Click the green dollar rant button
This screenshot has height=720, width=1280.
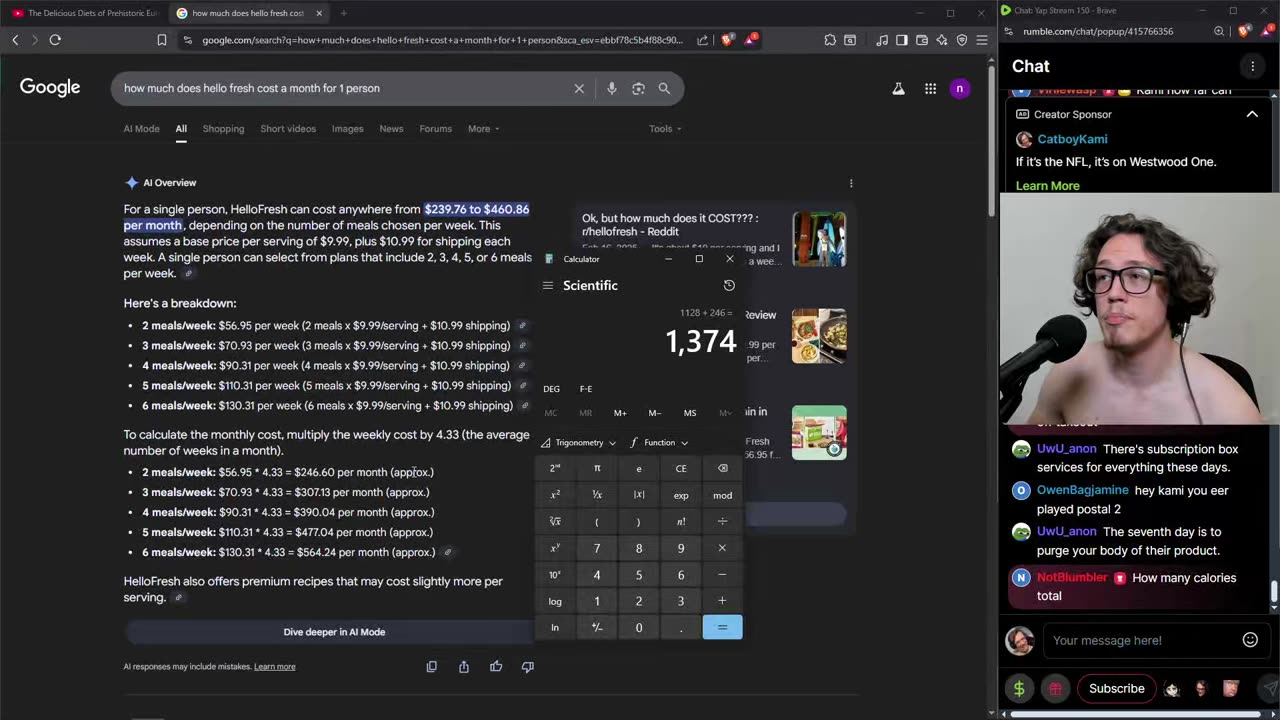(x=1019, y=688)
